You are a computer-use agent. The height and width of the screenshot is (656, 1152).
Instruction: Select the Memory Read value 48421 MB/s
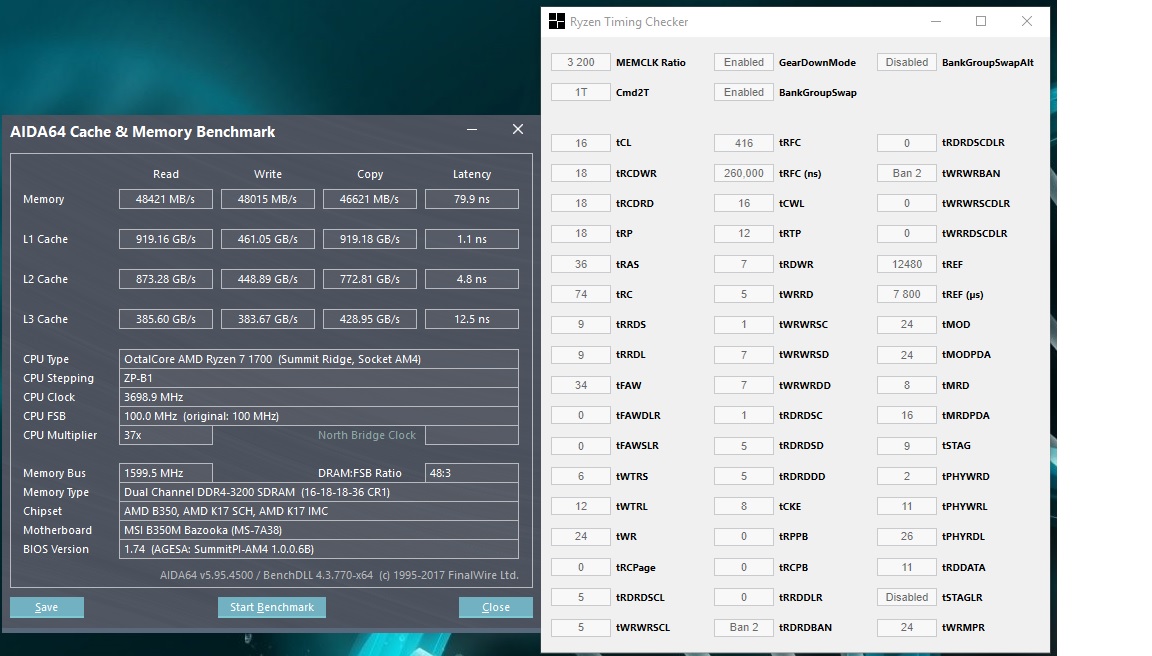tap(166, 199)
